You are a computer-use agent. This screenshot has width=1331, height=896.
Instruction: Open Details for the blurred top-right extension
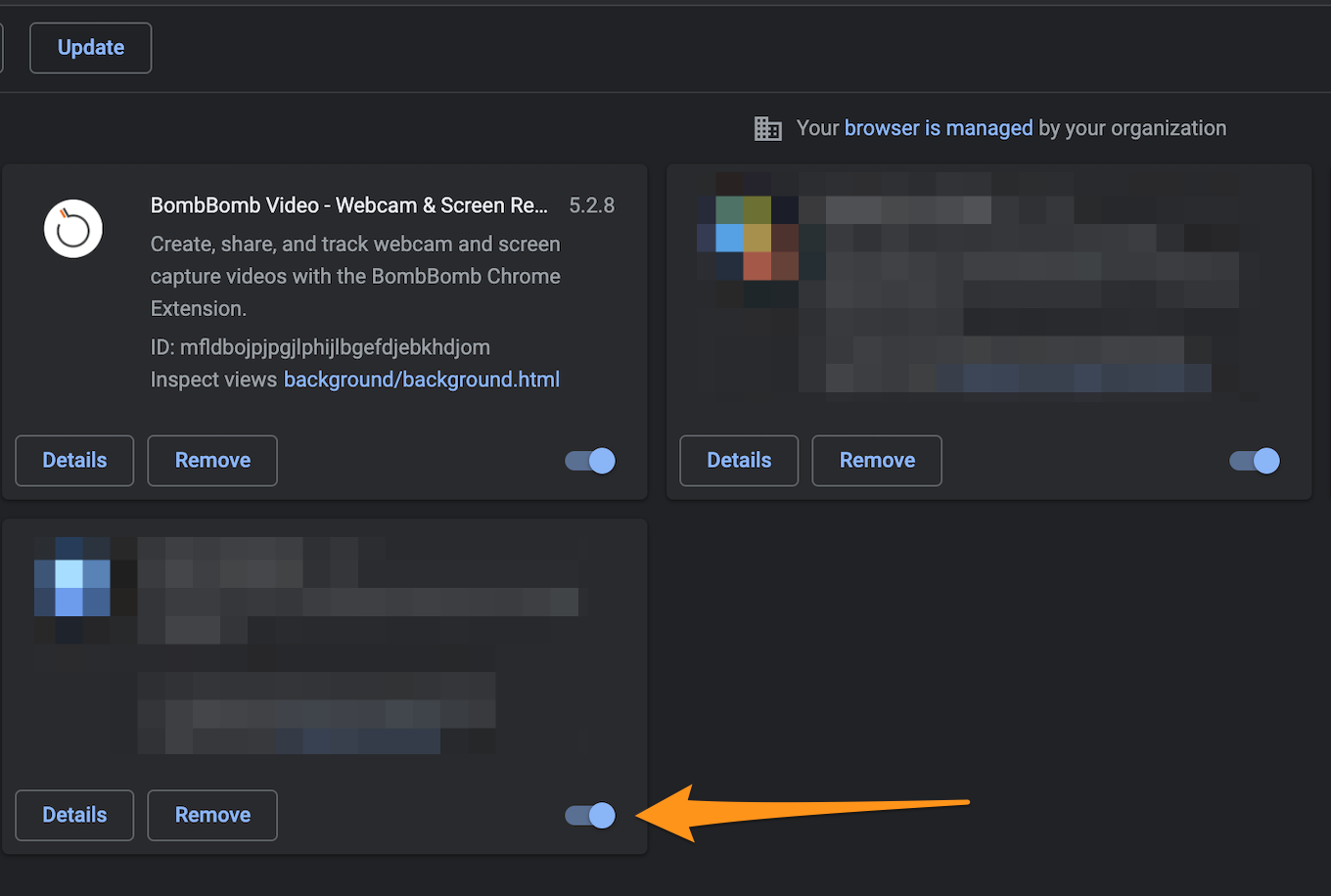tap(739, 461)
